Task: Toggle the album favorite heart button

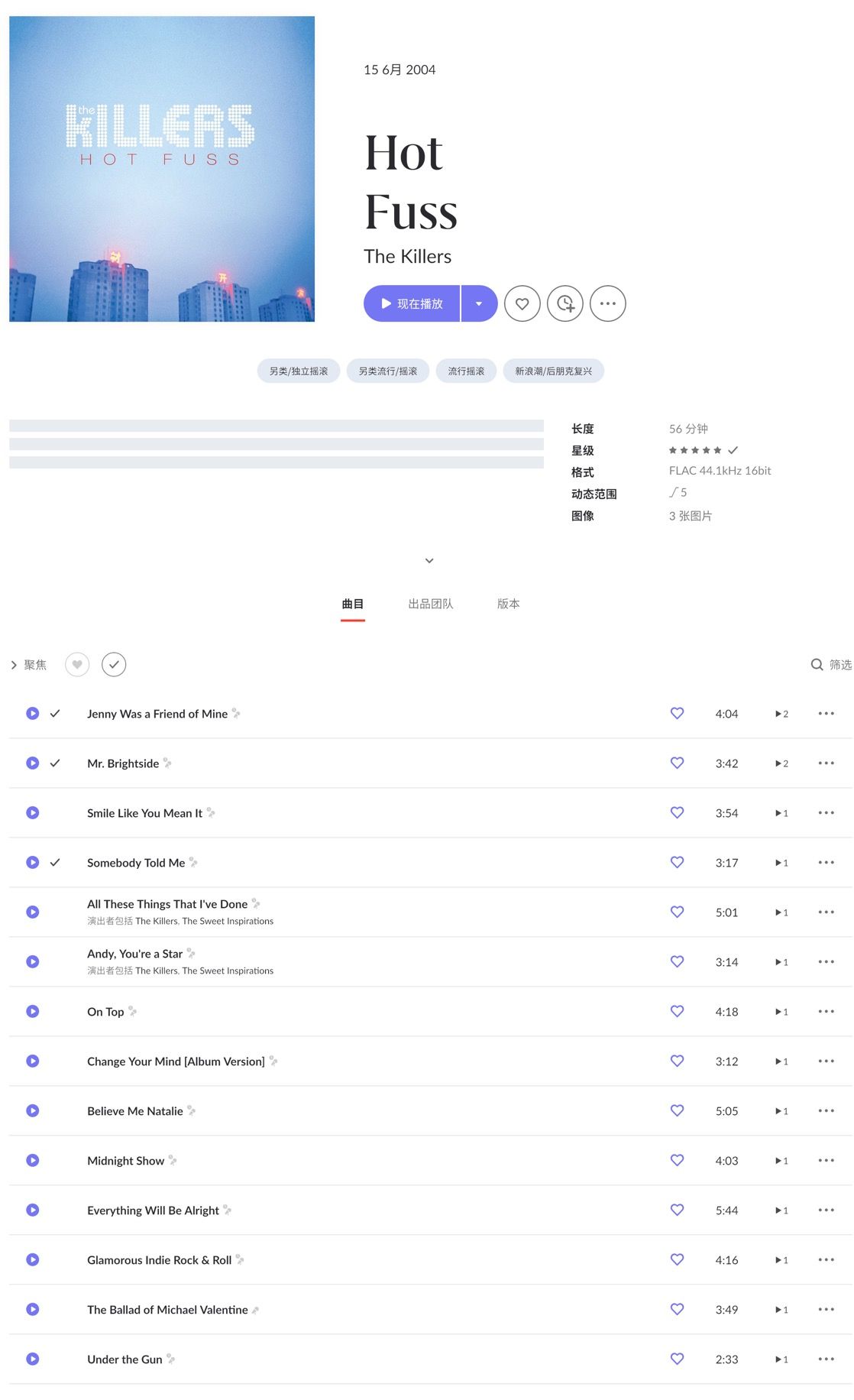Action: point(522,303)
